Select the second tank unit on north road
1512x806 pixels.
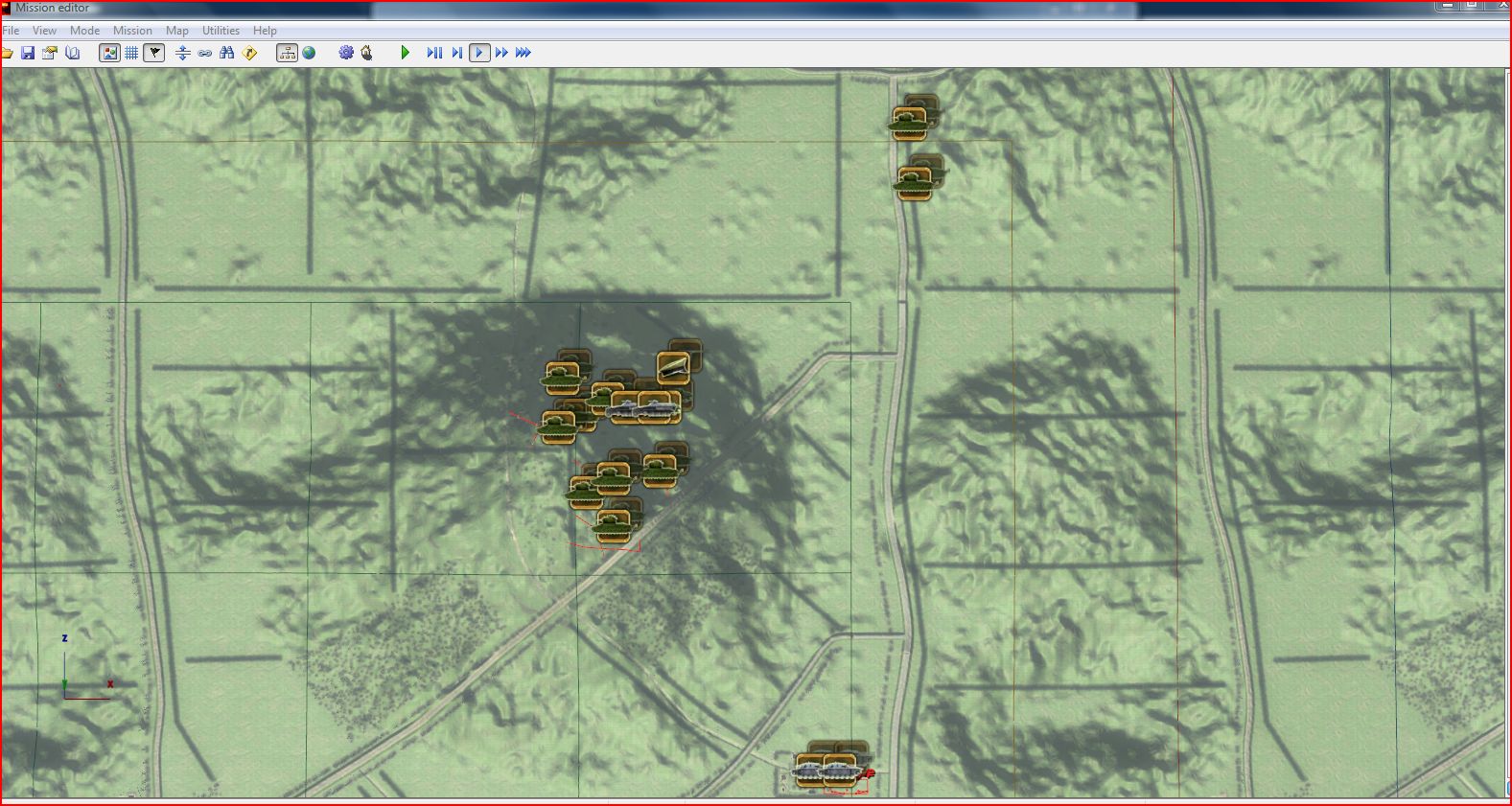[915, 183]
